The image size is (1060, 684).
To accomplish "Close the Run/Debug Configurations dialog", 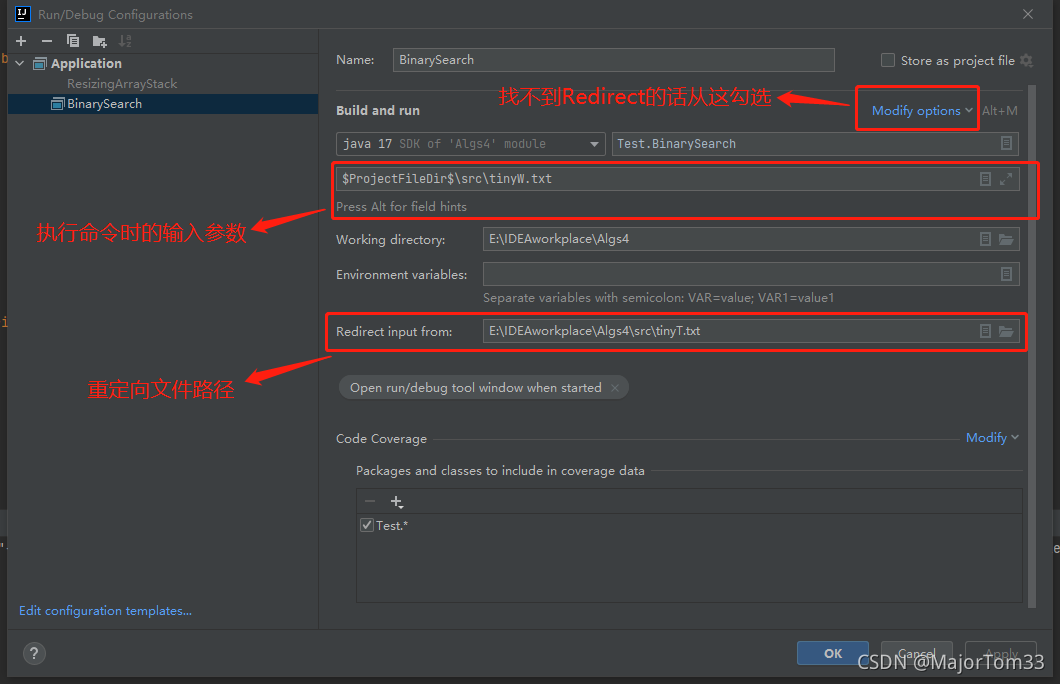I will pyautogui.click(x=1028, y=14).
